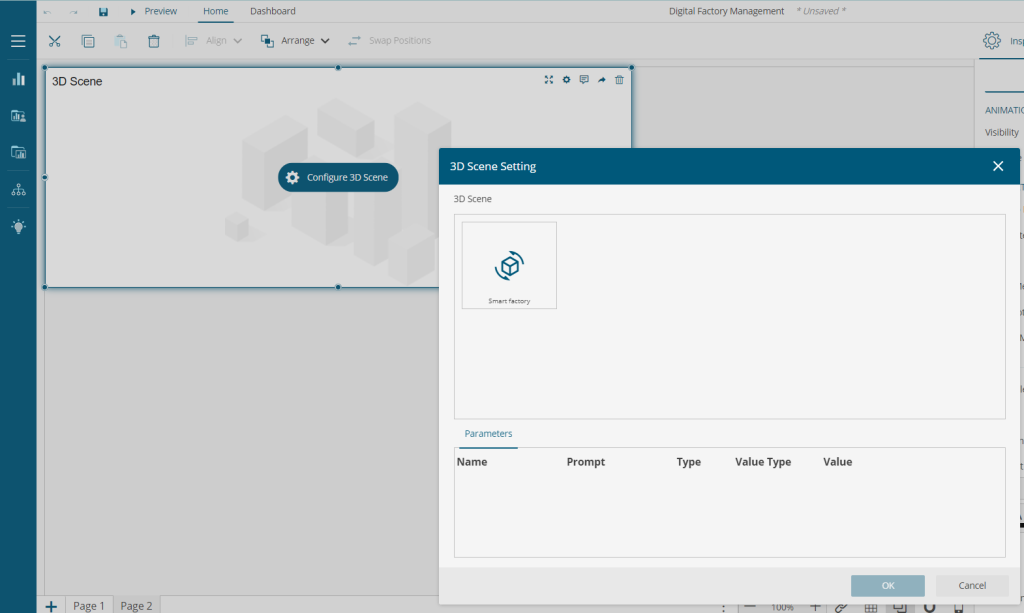Click the lightbulb icon in the sidebar
This screenshot has height=613, width=1024.
tap(18, 227)
